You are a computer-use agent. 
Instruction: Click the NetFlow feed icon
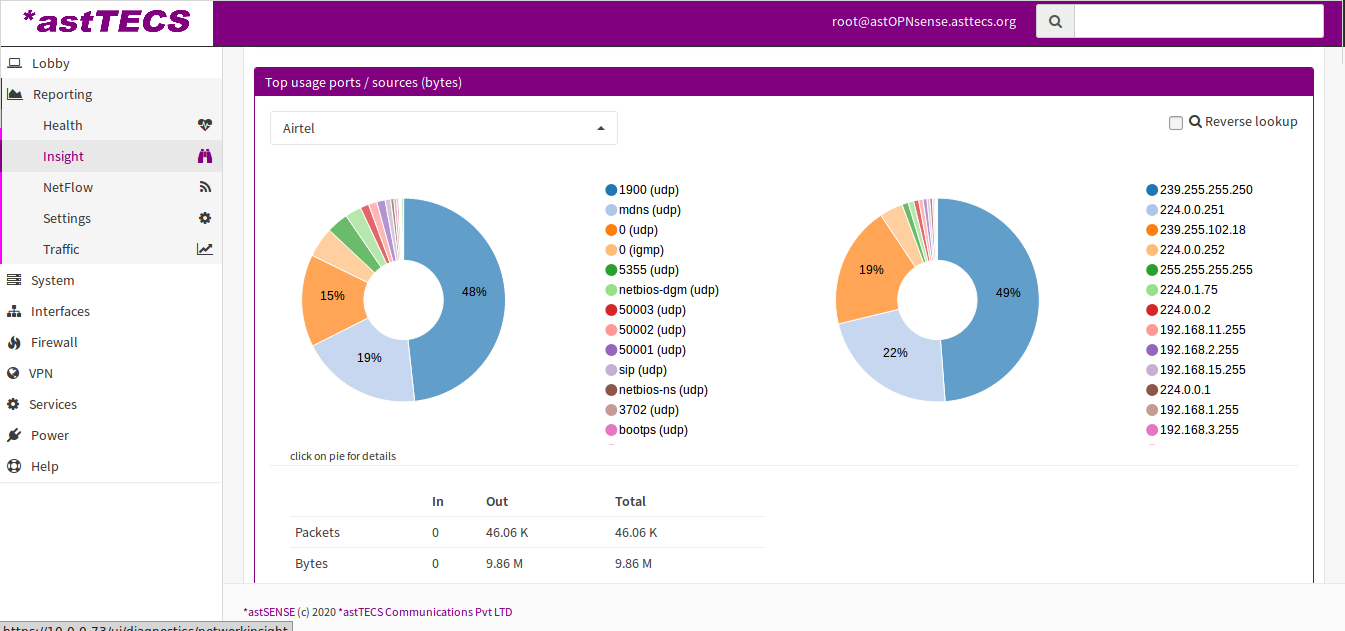click(205, 187)
